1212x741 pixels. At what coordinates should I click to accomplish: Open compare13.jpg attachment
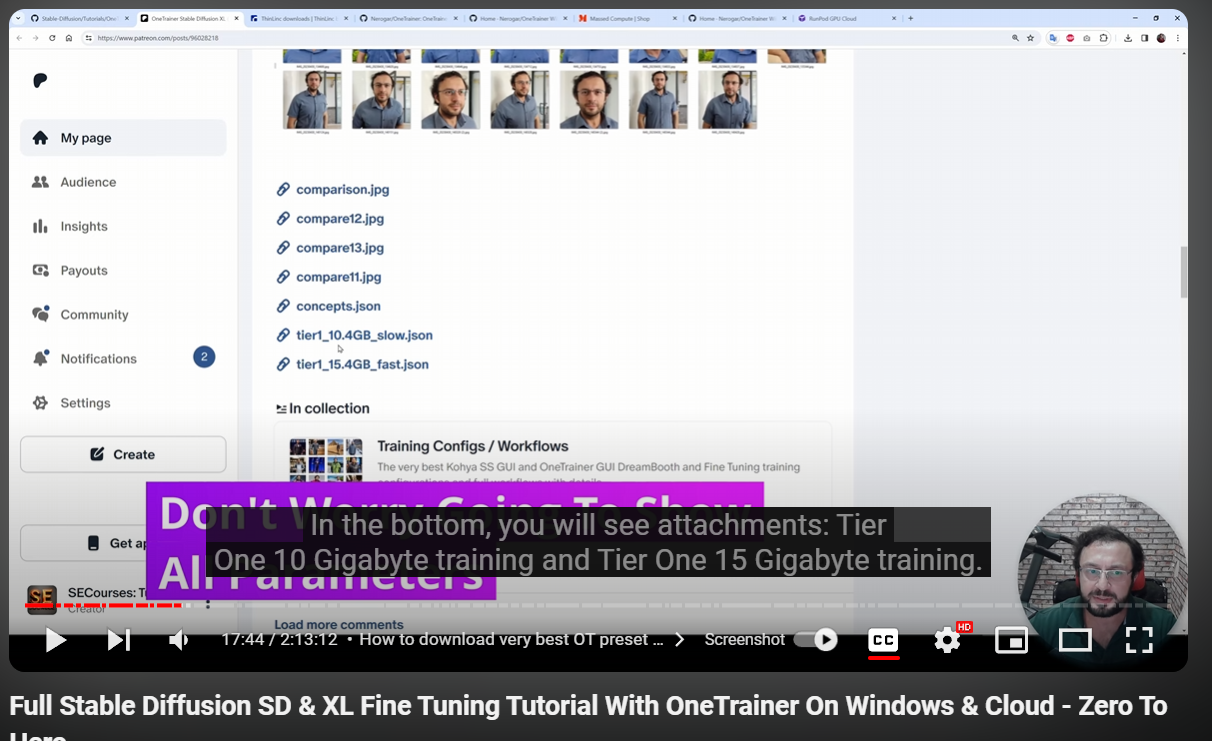point(340,248)
